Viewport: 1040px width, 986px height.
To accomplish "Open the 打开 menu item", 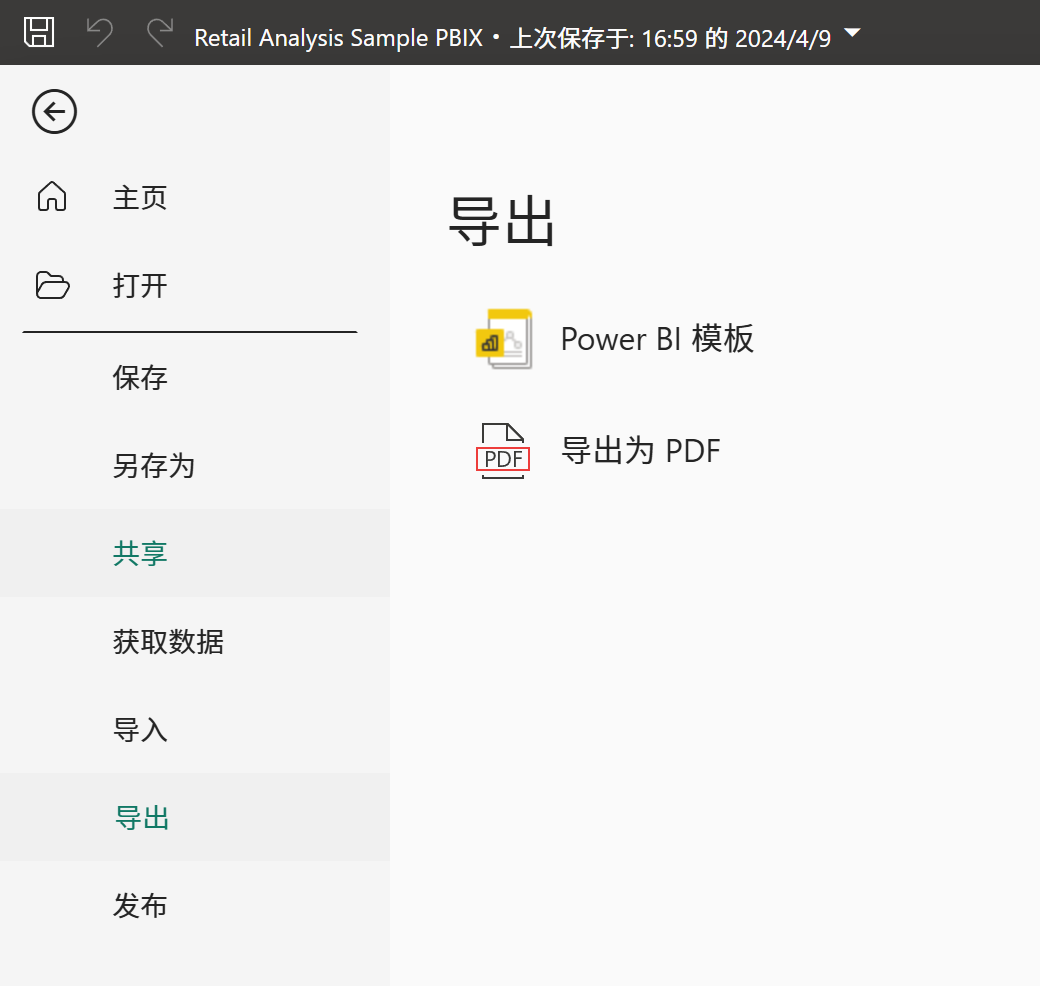I will [x=140, y=285].
